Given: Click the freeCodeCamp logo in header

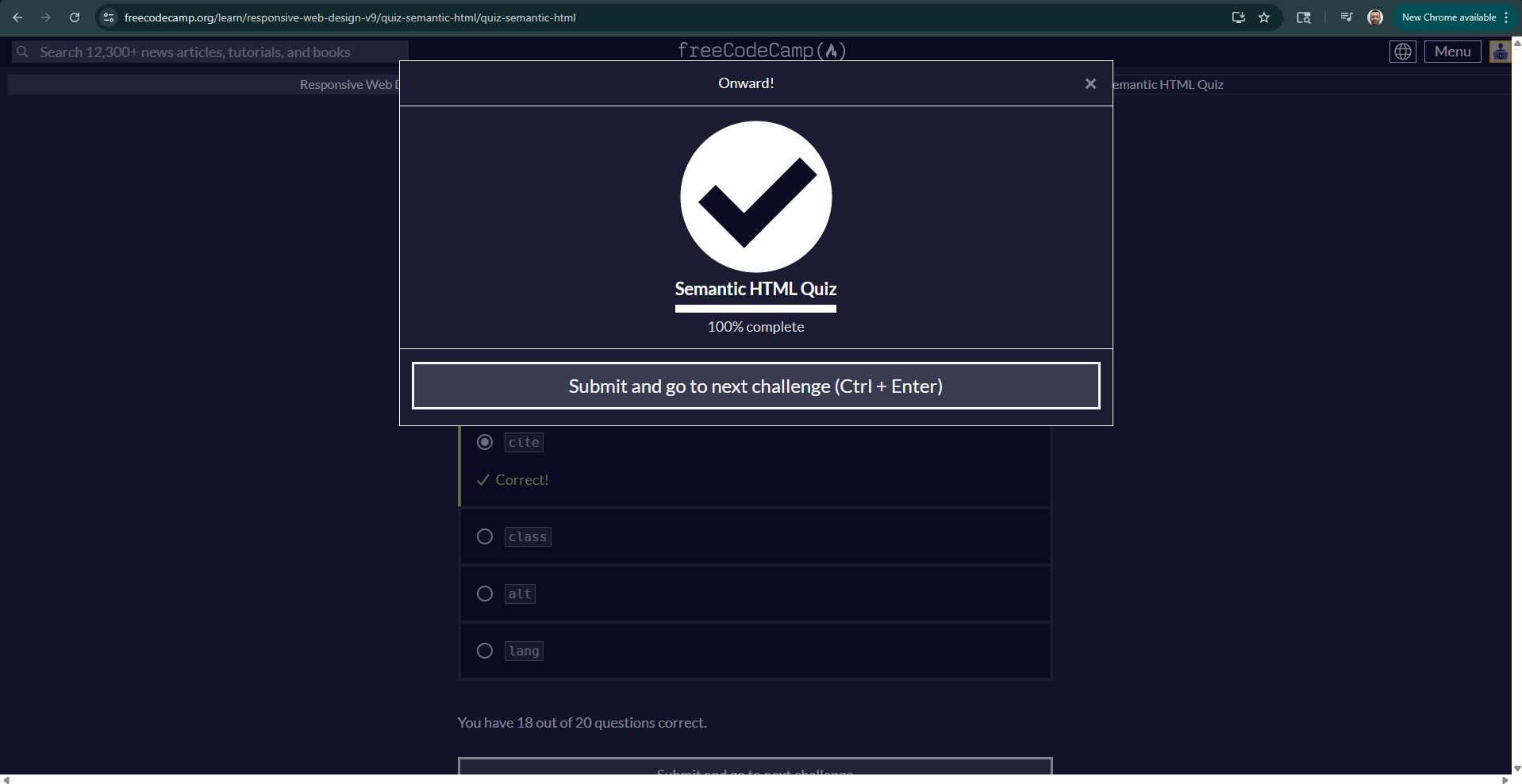Looking at the screenshot, I should 761,50.
